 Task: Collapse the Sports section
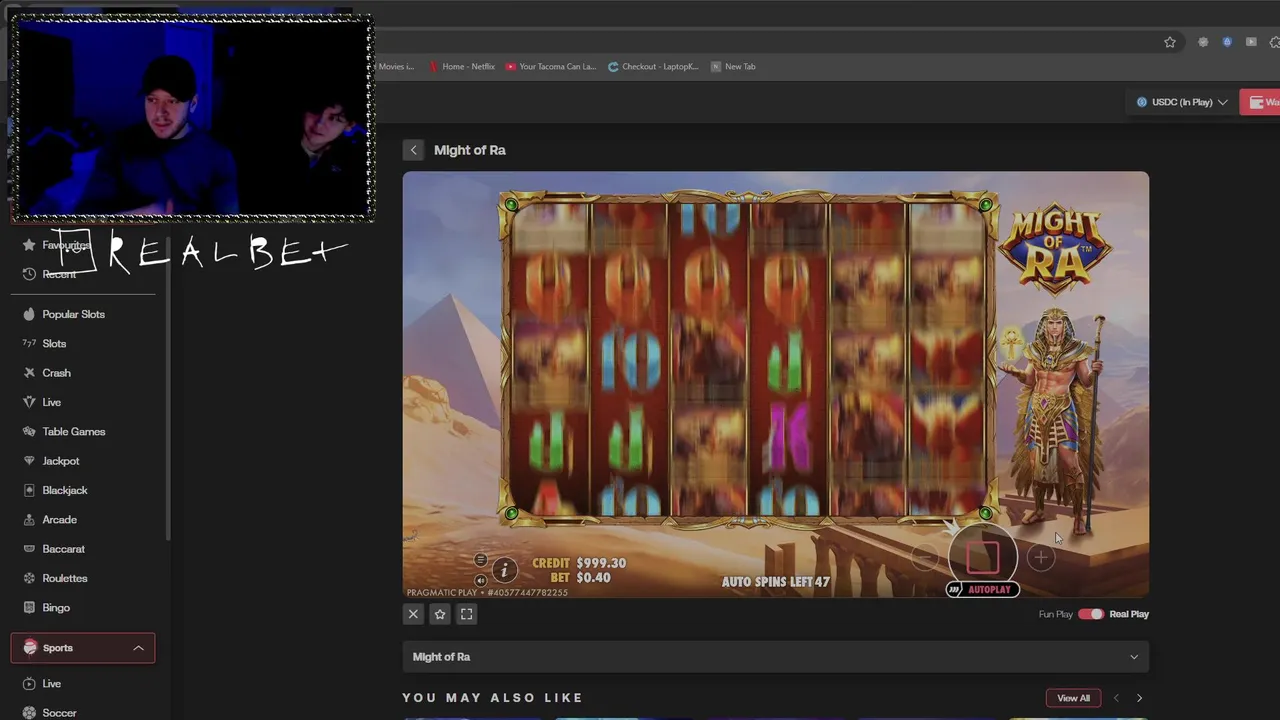138,648
